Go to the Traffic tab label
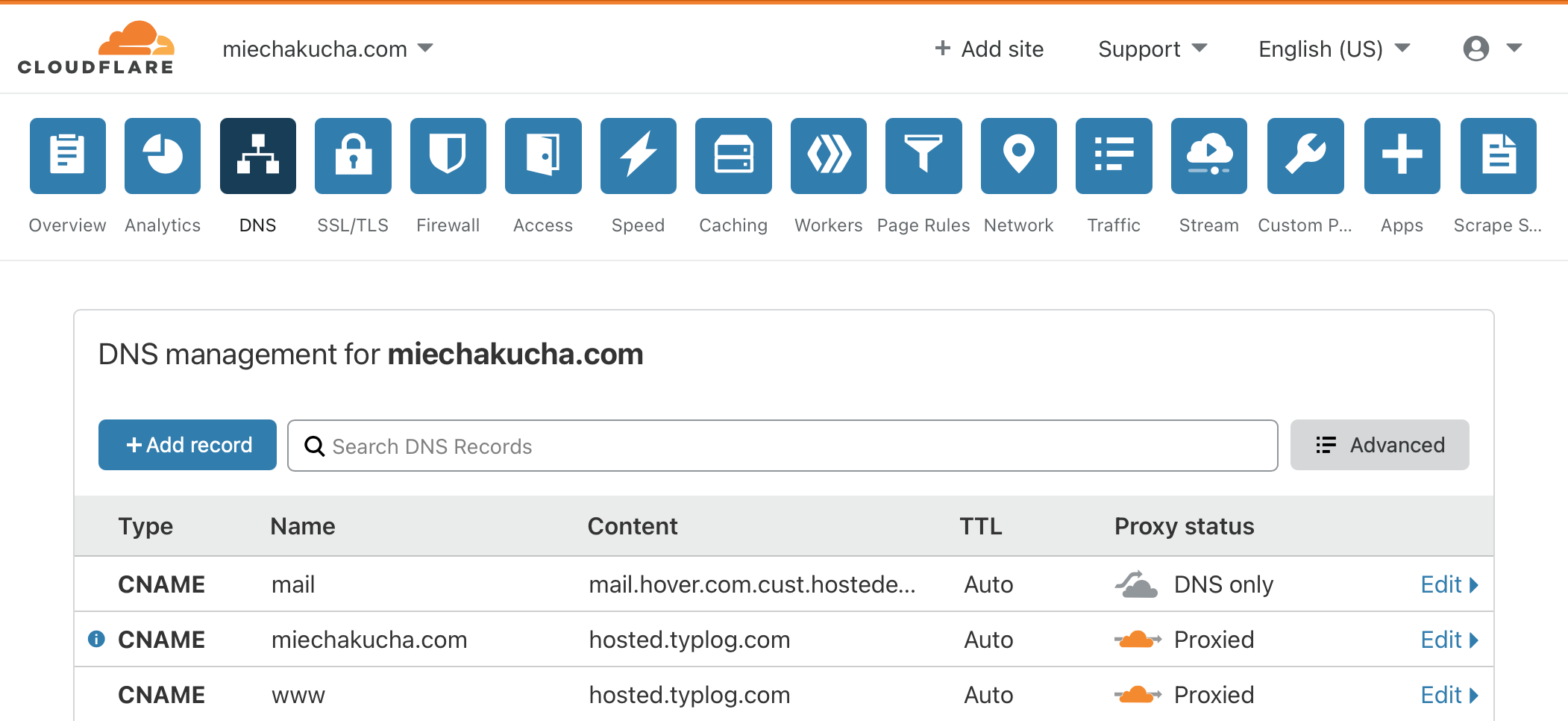 coord(1114,225)
